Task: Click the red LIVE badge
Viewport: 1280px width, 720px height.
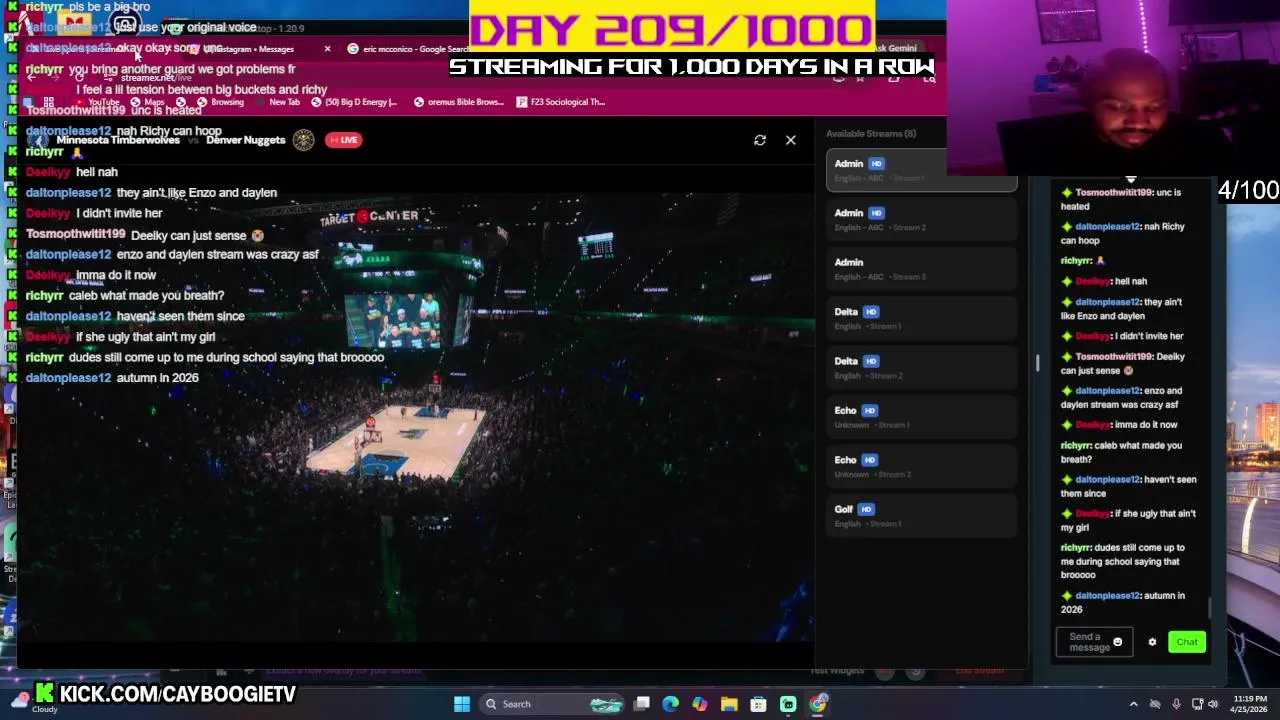Action: pyautogui.click(x=343, y=140)
